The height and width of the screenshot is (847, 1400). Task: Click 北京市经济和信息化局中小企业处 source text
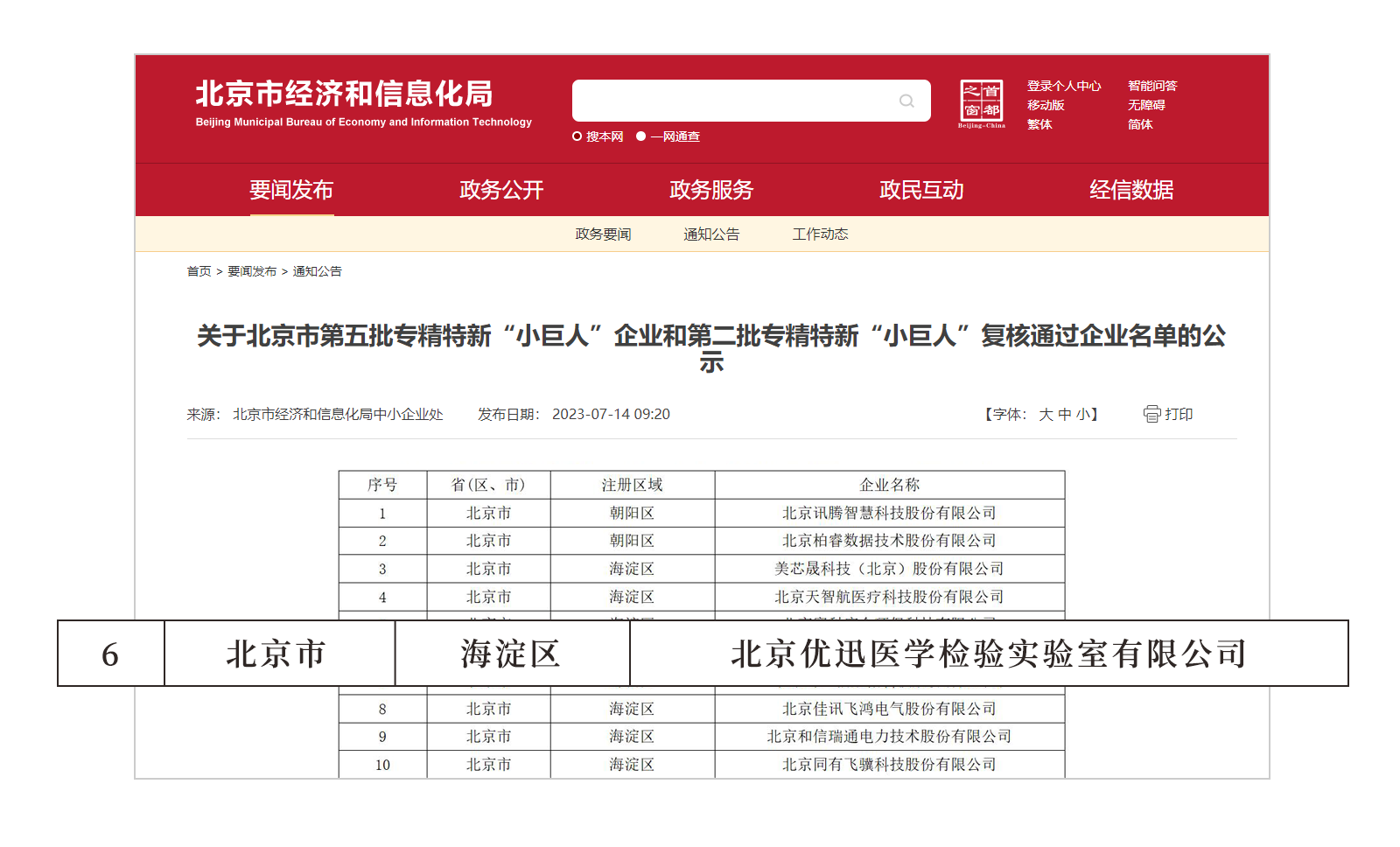point(338,414)
